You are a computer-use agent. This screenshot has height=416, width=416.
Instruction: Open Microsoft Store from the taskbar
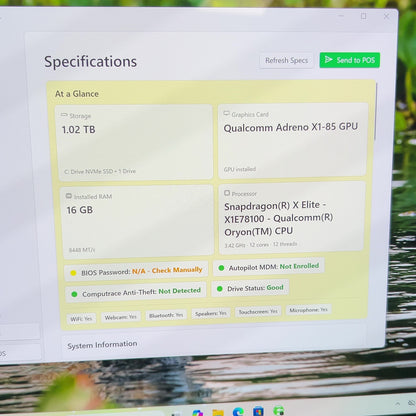pos(258,411)
